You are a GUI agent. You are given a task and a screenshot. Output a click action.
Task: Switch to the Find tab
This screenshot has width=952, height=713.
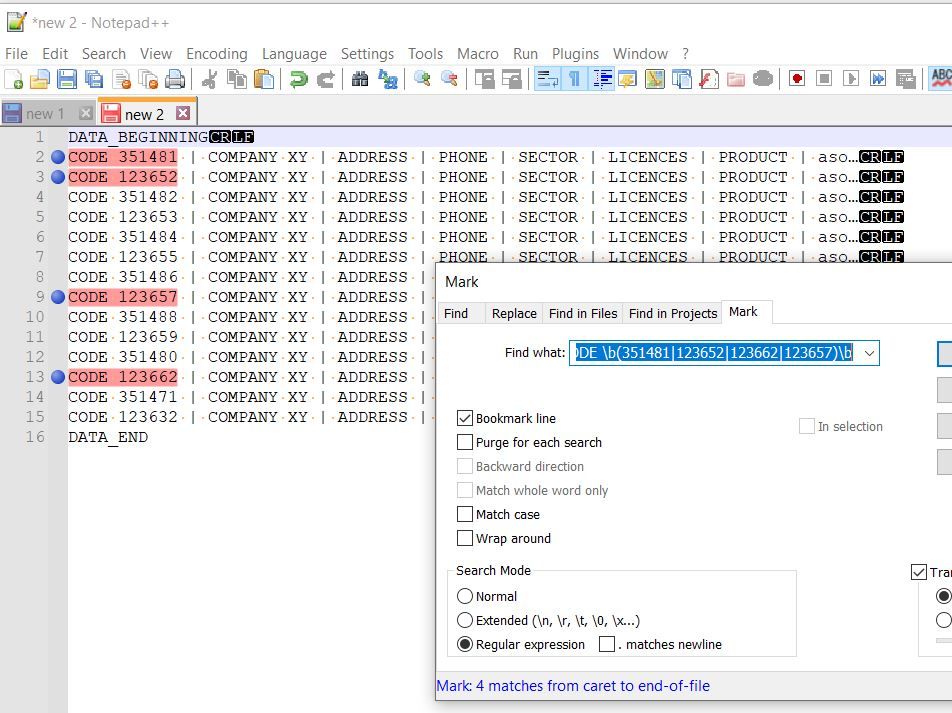pyautogui.click(x=456, y=313)
